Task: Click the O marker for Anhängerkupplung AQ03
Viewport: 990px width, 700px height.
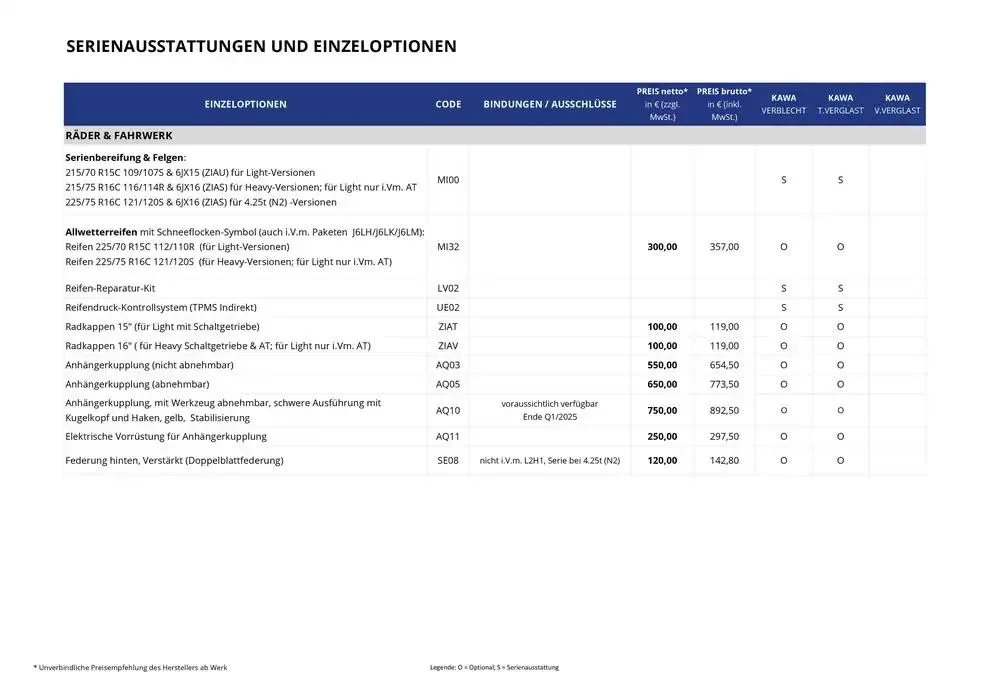Action: tap(783, 364)
